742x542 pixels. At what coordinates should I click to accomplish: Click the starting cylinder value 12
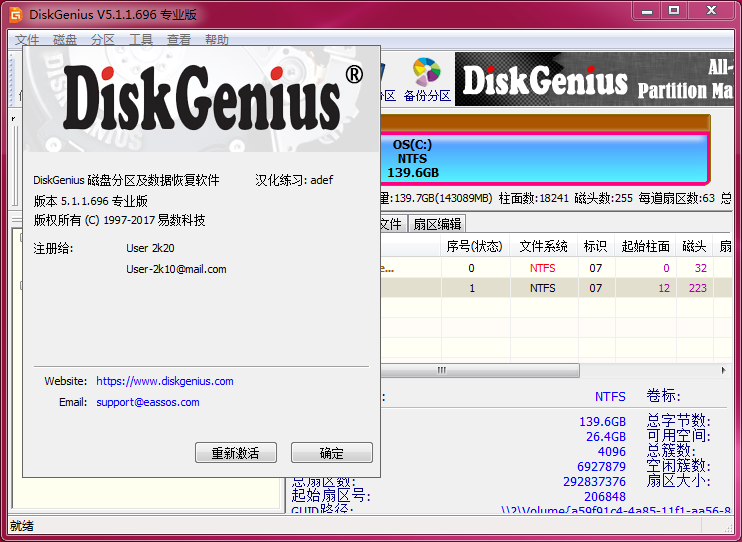[664, 288]
